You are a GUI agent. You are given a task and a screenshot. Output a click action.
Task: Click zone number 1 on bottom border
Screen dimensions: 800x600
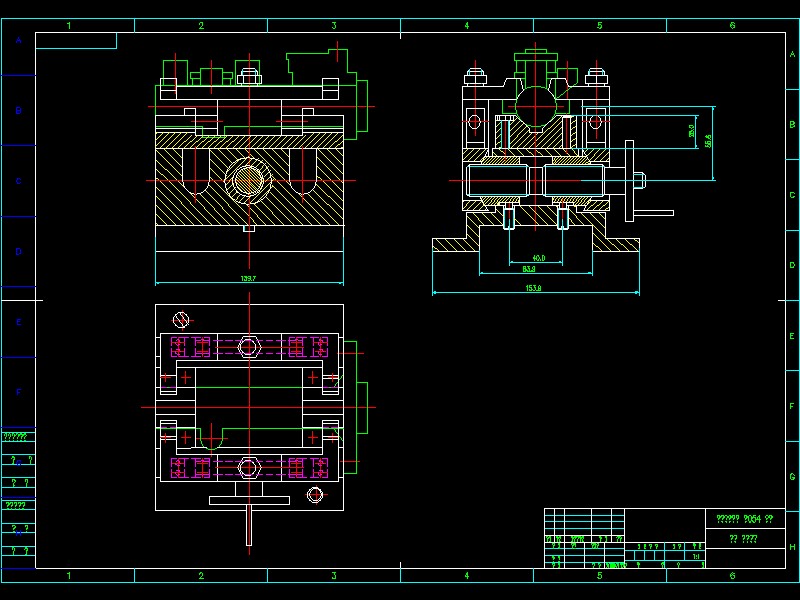(x=69, y=576)
